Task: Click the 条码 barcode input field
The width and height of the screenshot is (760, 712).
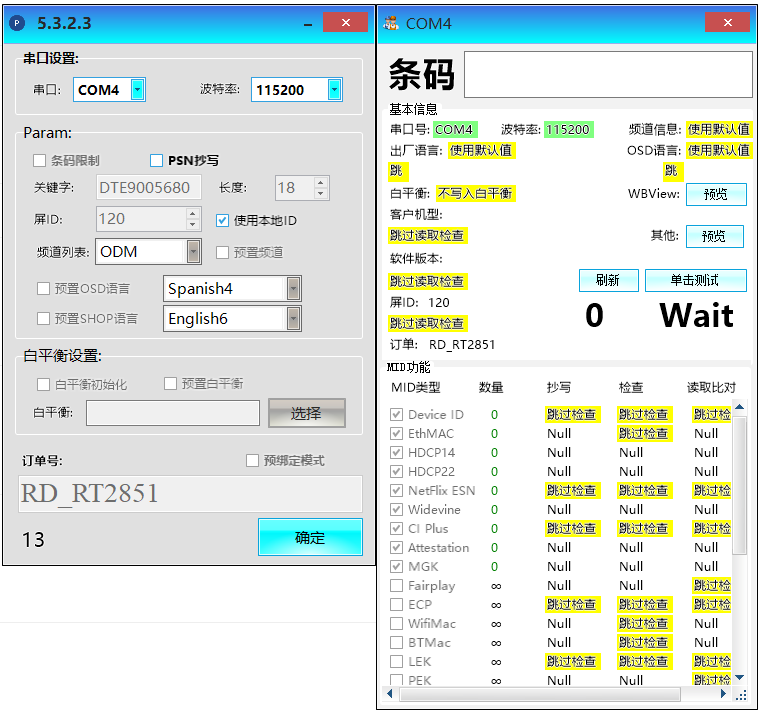Action: (608, 74)
